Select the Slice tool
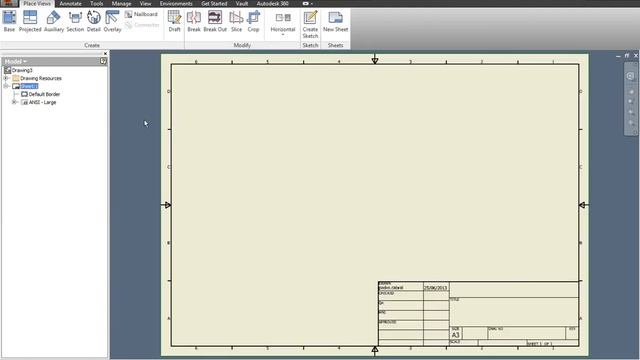The width and height of the screenshot is (640, 360). [x=236, y=22]
